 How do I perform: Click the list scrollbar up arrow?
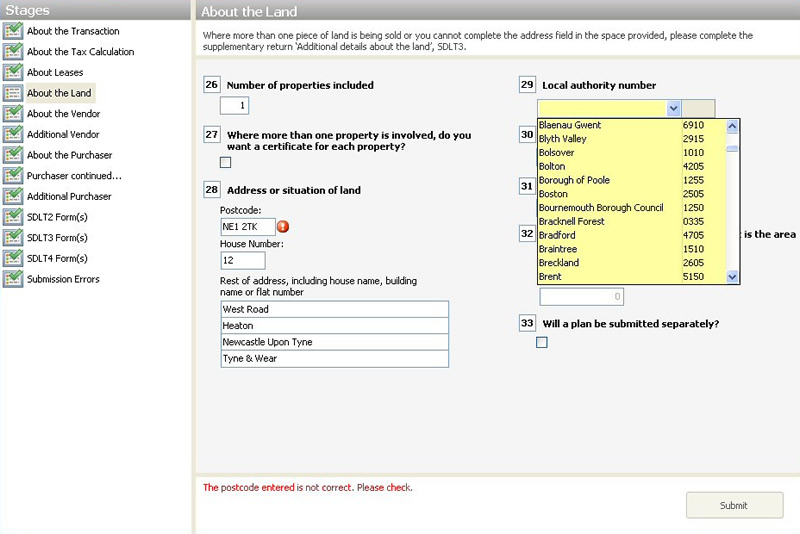732,125
